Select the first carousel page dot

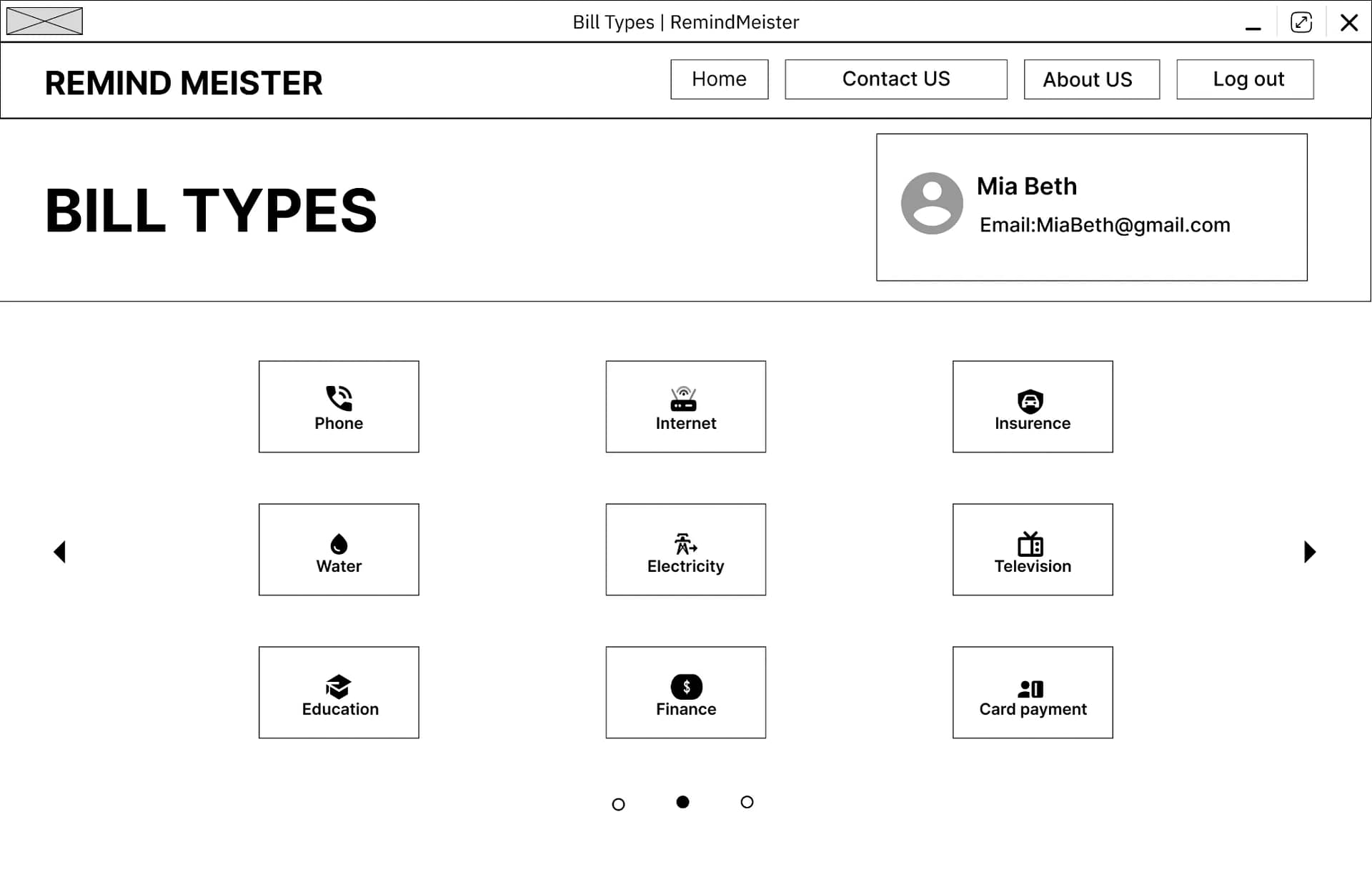click(x=619, y=804)
